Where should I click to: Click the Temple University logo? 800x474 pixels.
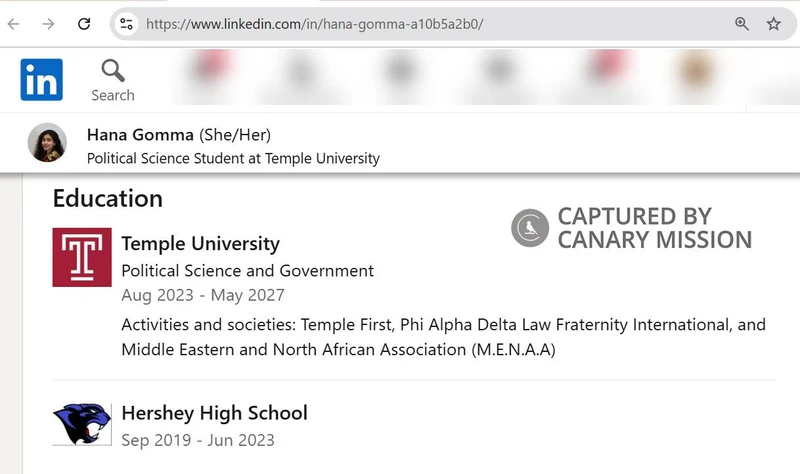click(x=82, y=258)
